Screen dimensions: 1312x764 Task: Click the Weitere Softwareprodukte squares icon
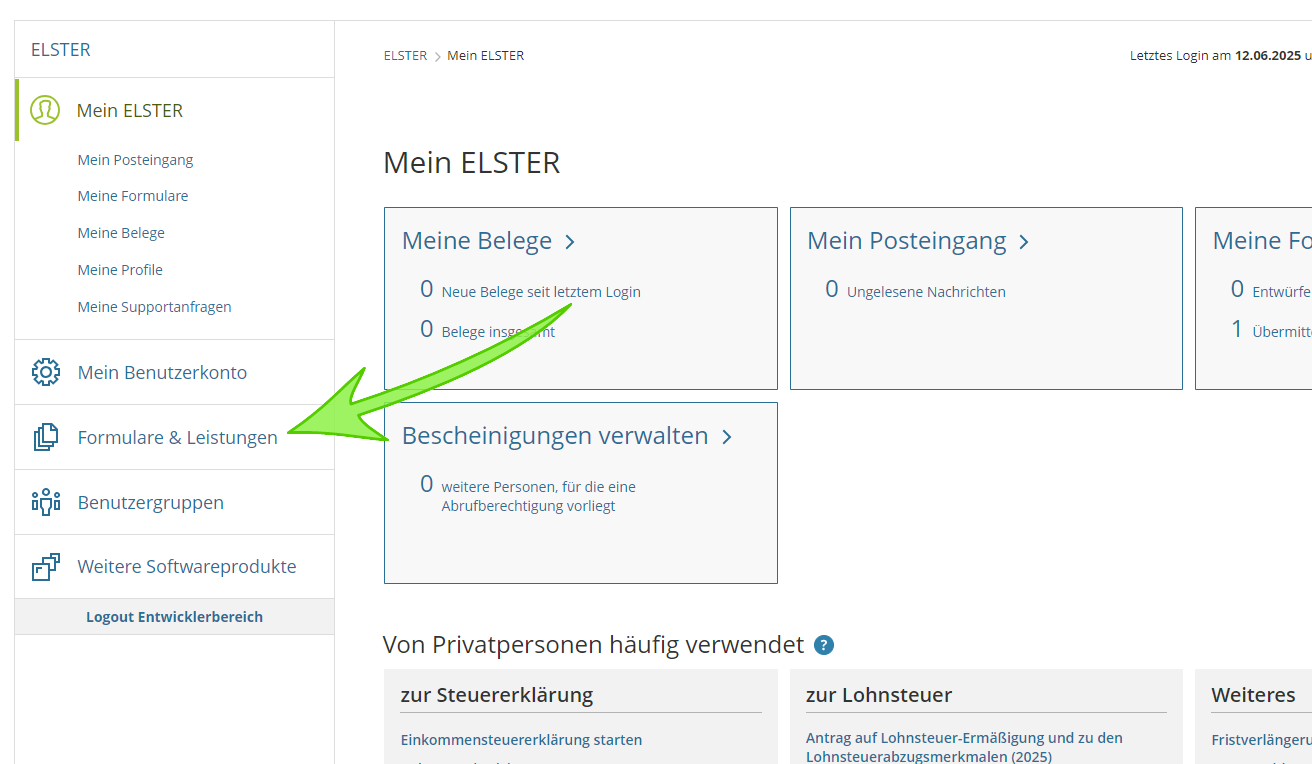coord(46,566)
